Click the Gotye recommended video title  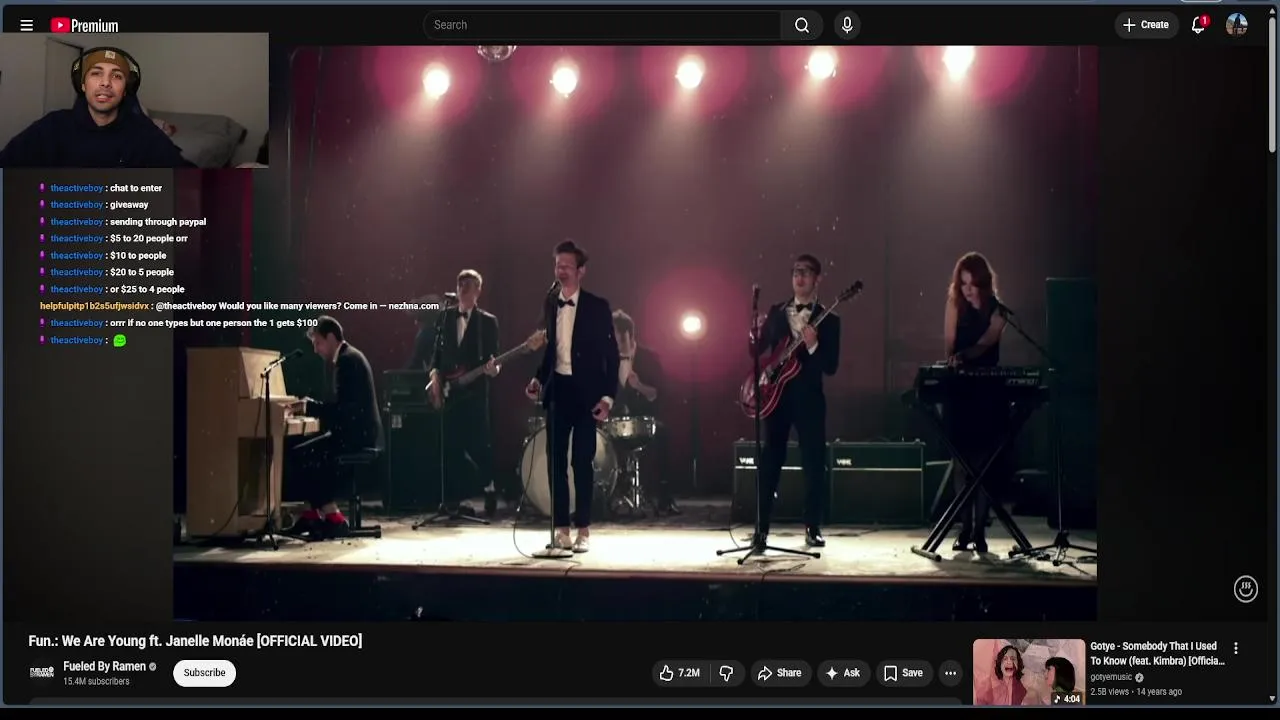(x=1157, y=654)
